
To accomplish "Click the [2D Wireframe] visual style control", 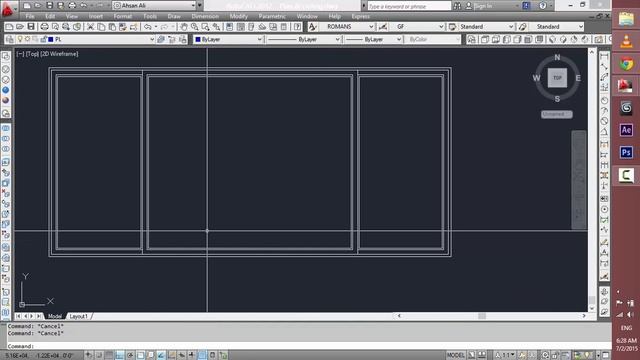I will coord(60,54).
